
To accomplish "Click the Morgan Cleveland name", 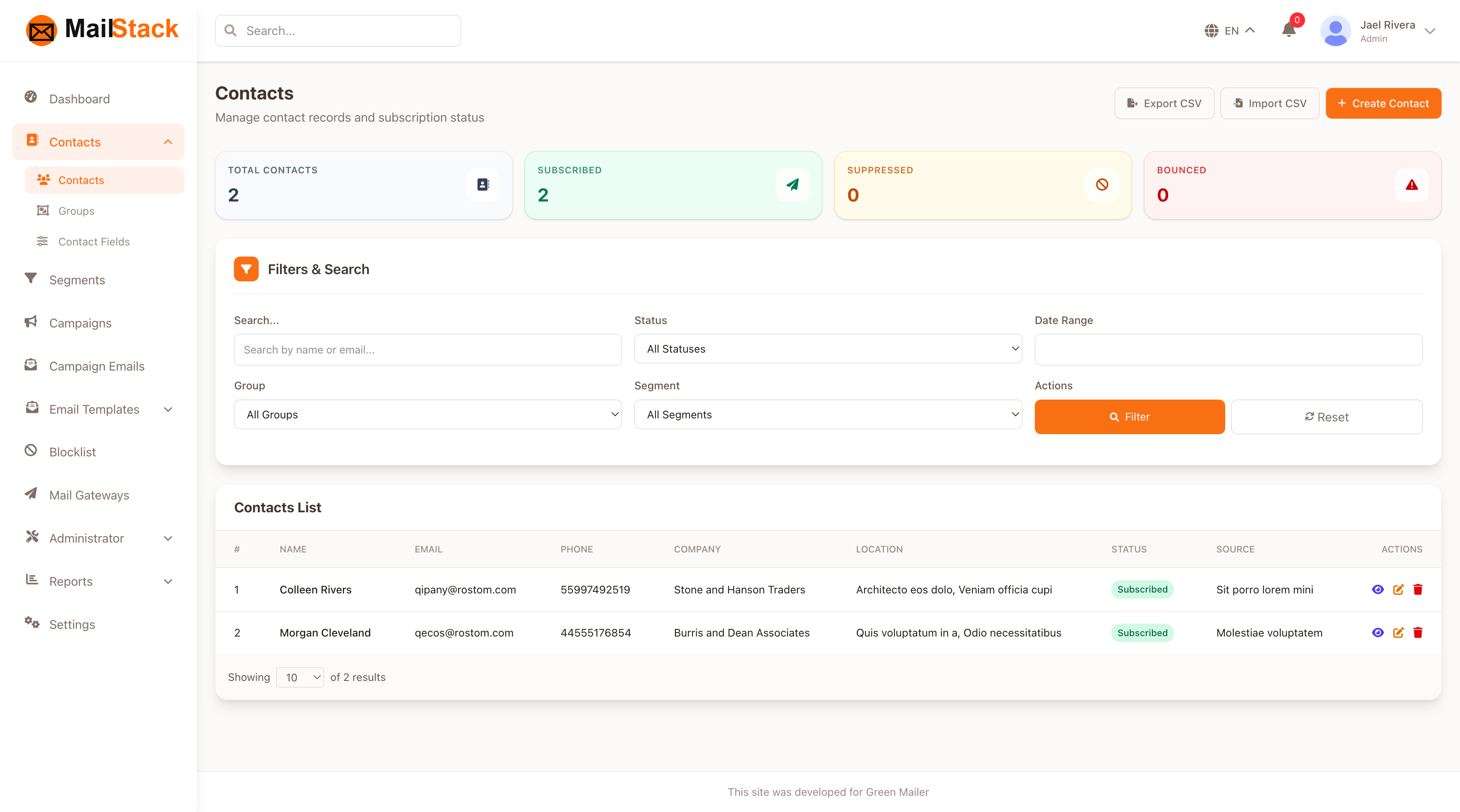I will tap(325, 632).
